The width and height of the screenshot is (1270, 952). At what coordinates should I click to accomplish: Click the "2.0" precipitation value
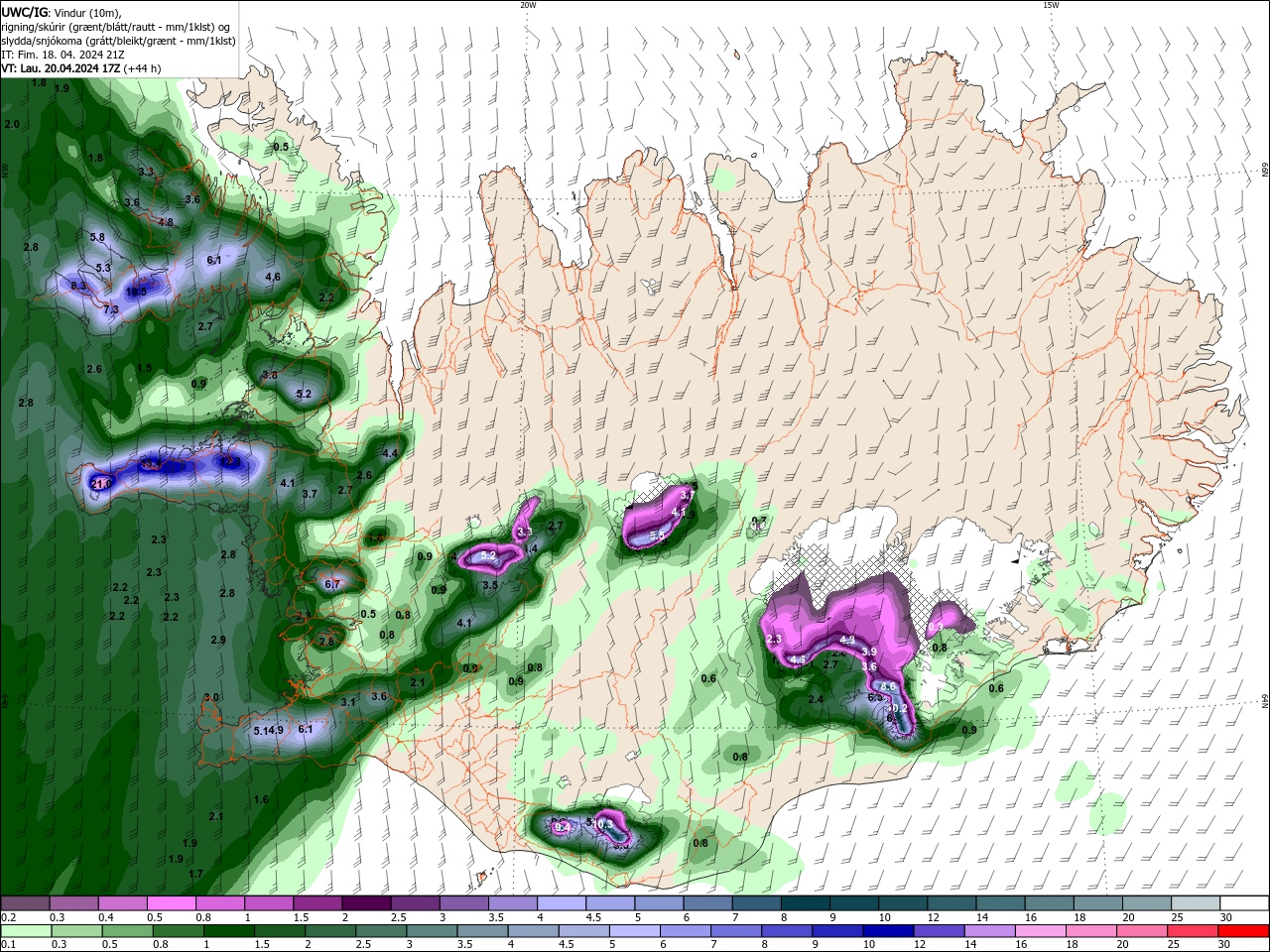click(x=12, y=124)
